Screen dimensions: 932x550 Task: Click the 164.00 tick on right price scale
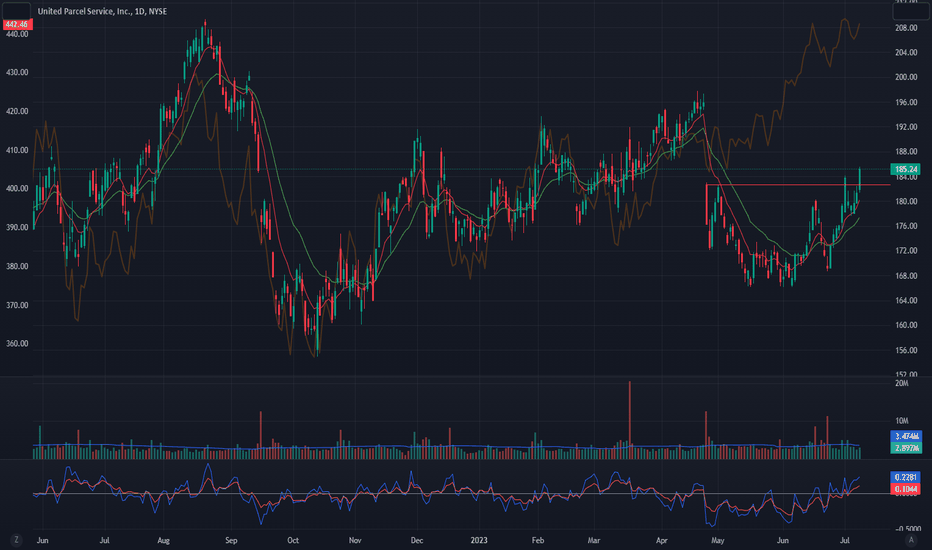906,301
